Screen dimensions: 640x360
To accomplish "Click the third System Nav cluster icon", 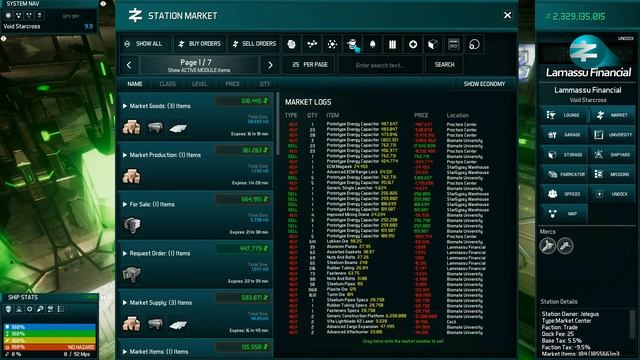I will coord(29,15).
